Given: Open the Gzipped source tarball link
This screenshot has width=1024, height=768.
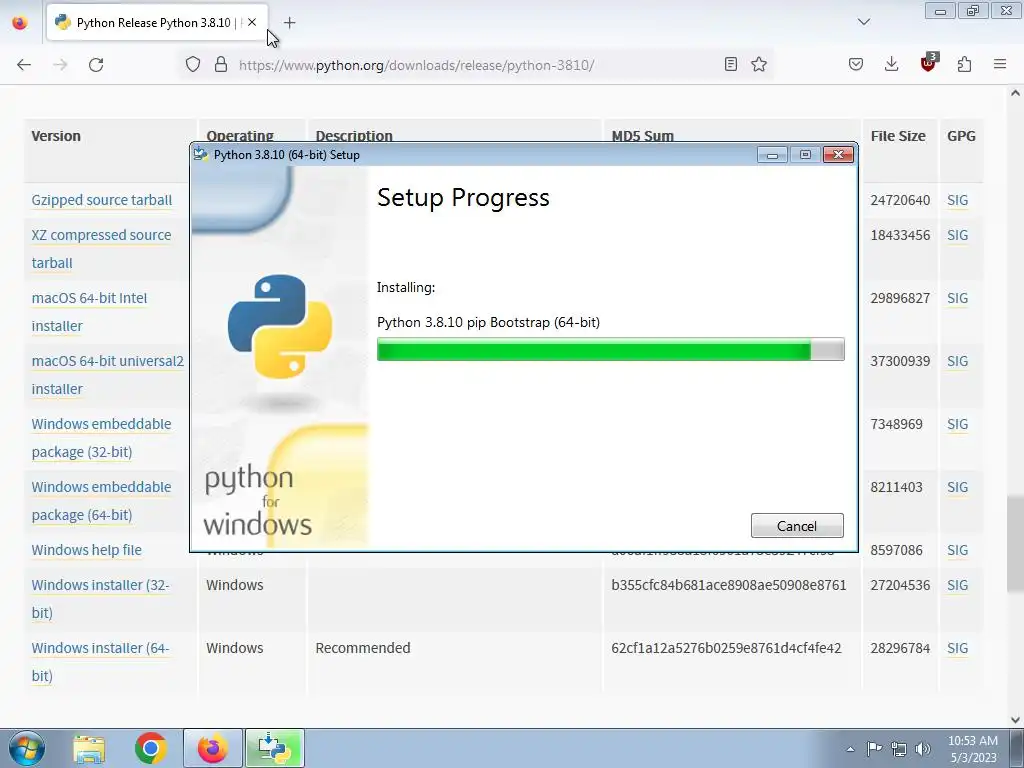Looking at the screenshot, I should click(x=102, y=200).
